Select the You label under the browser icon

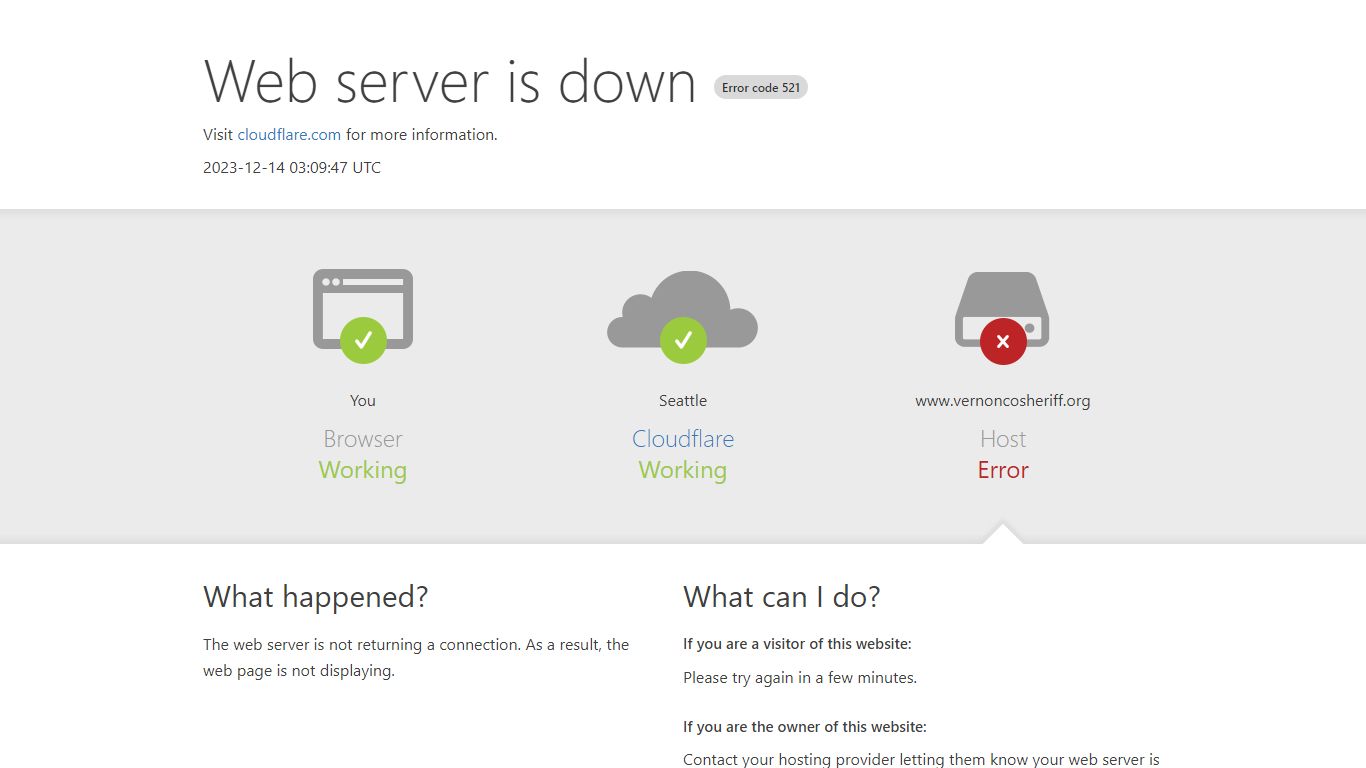363,401
